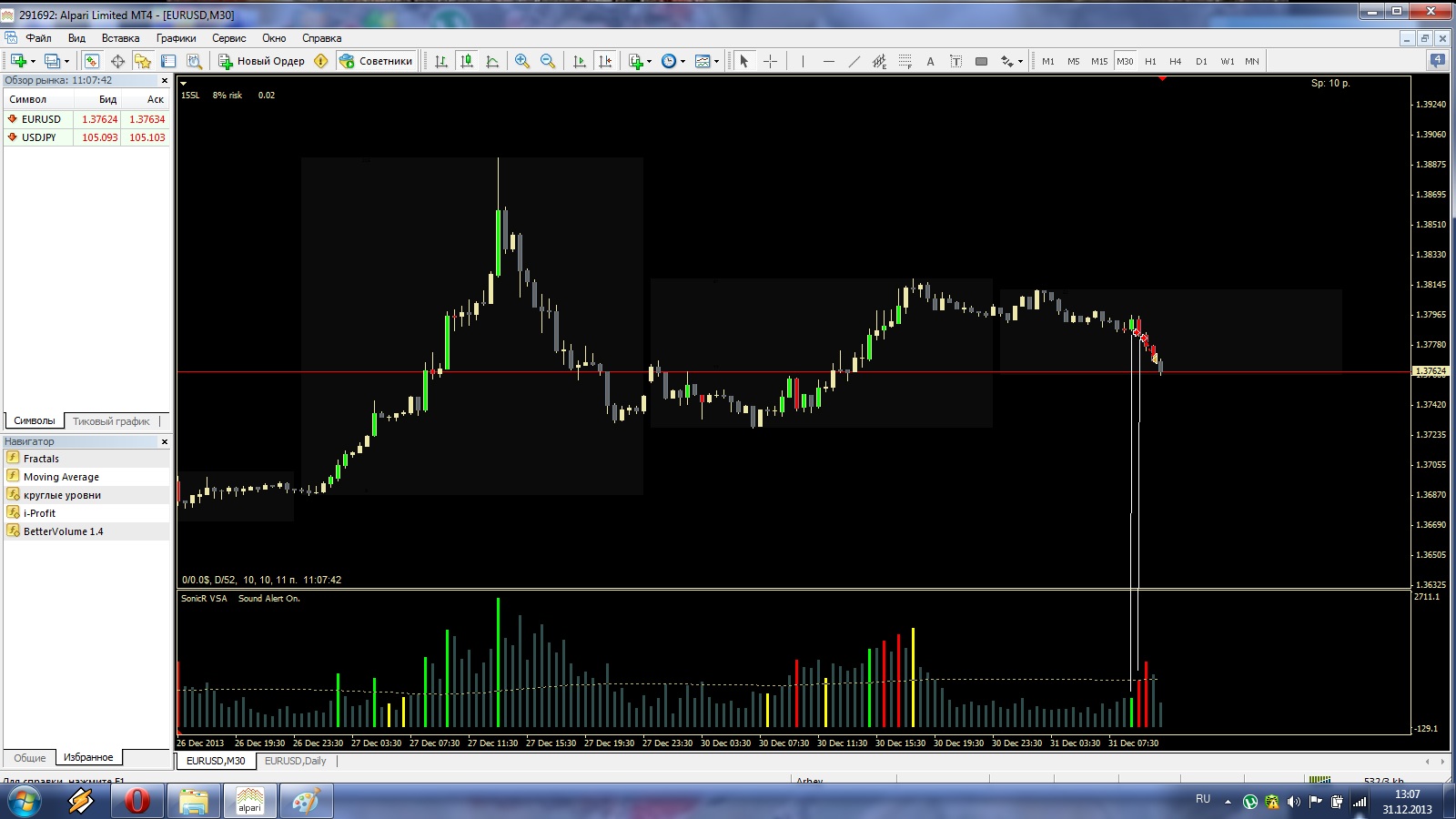Toggle chart shift icon

(604, 61)
